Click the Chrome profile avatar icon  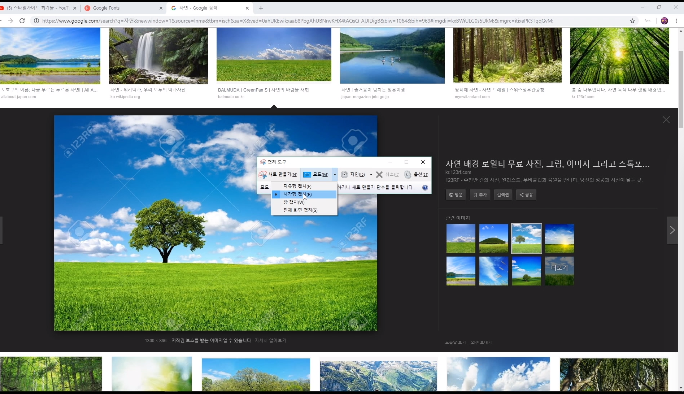click(x=664, y=21)
